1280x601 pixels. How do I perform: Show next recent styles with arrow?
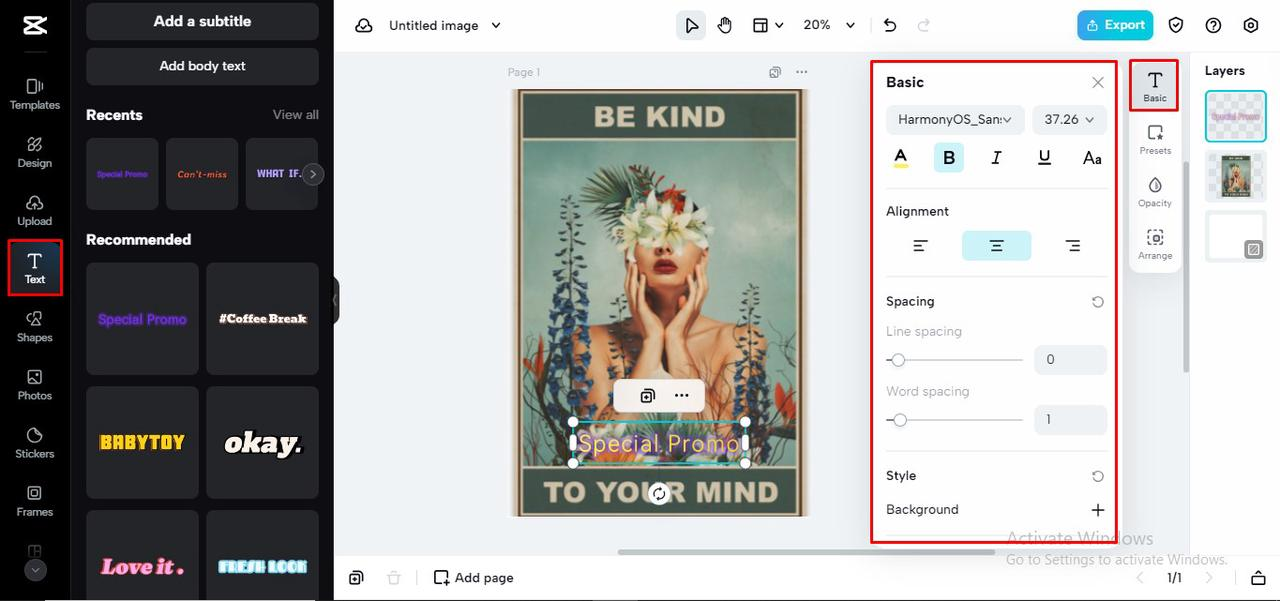pyautogui.click(x=313, y=174)
